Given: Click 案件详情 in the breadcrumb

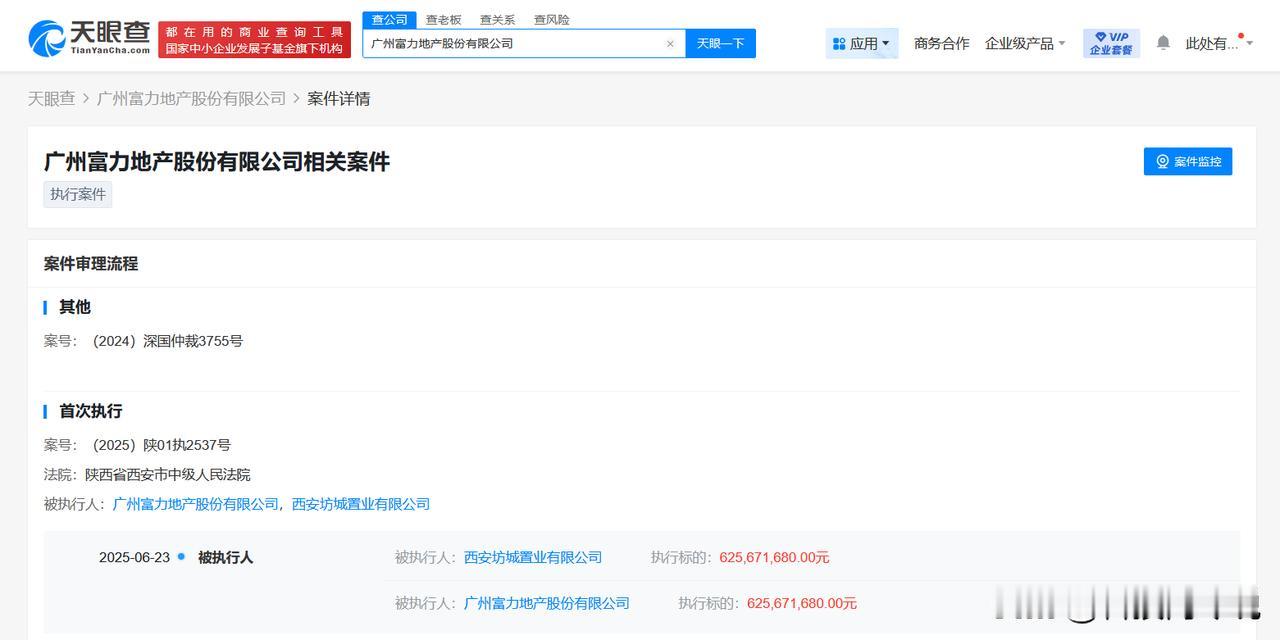Looking at the screenshot, I should tap(339, 98).
